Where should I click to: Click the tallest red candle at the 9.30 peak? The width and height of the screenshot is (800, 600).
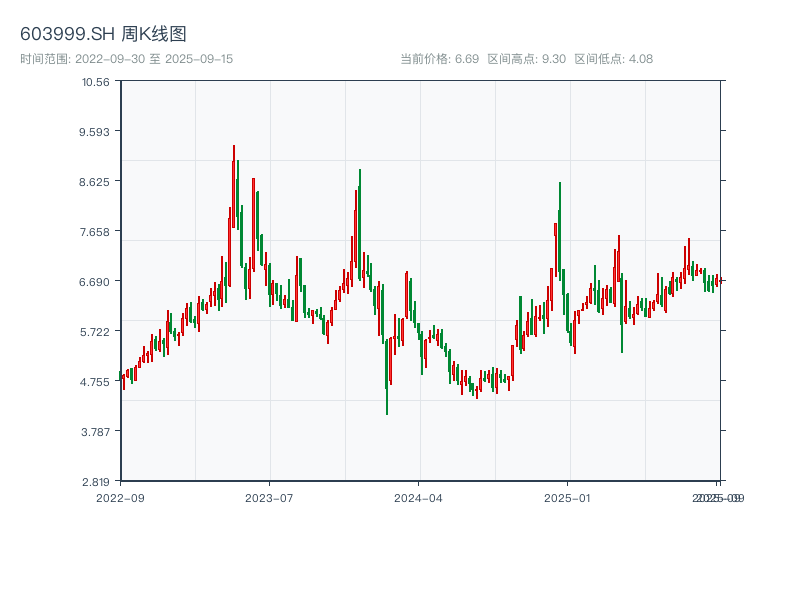click(x=234, y=187)
